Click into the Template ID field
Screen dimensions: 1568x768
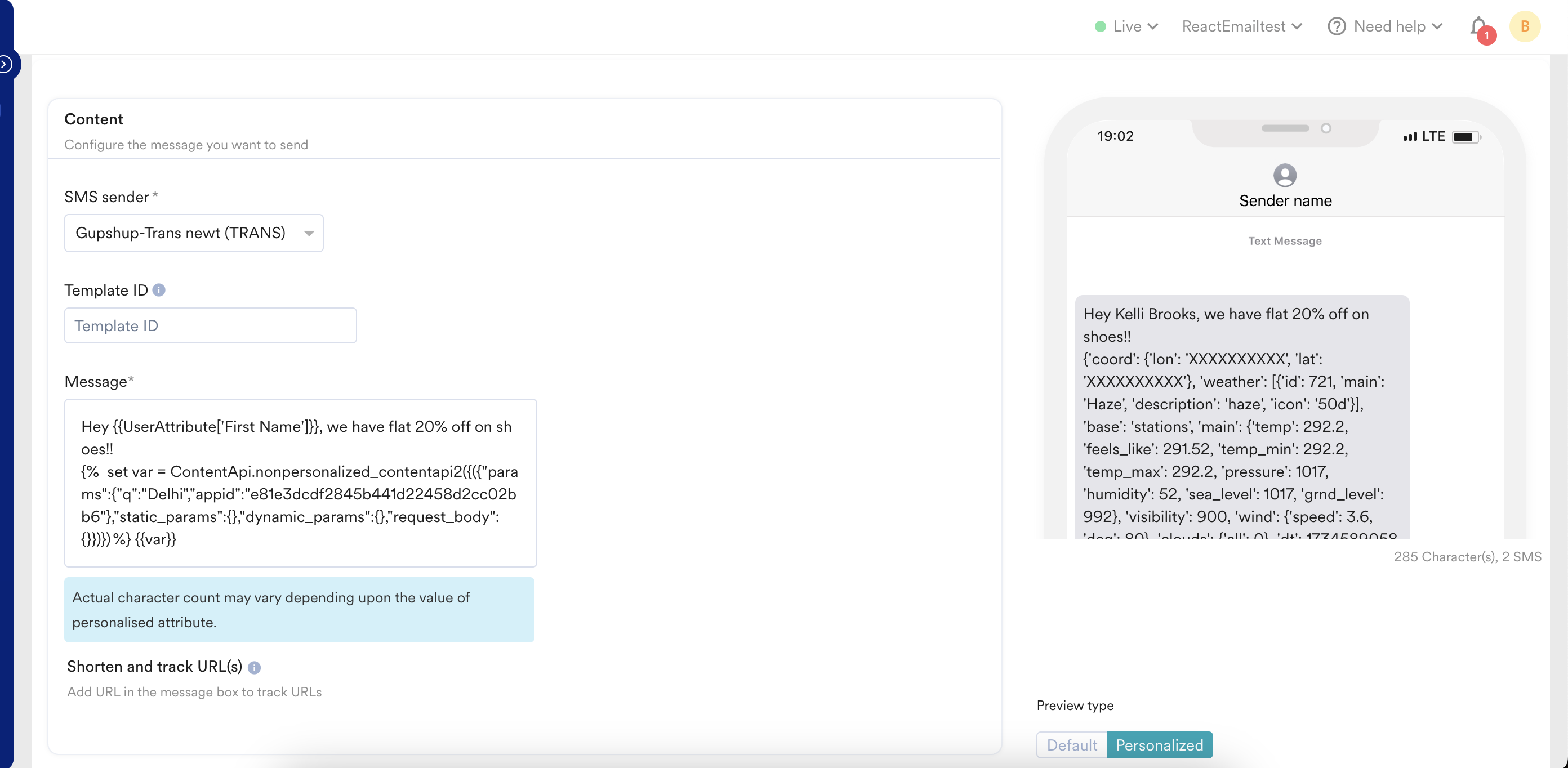click(210, 325)
